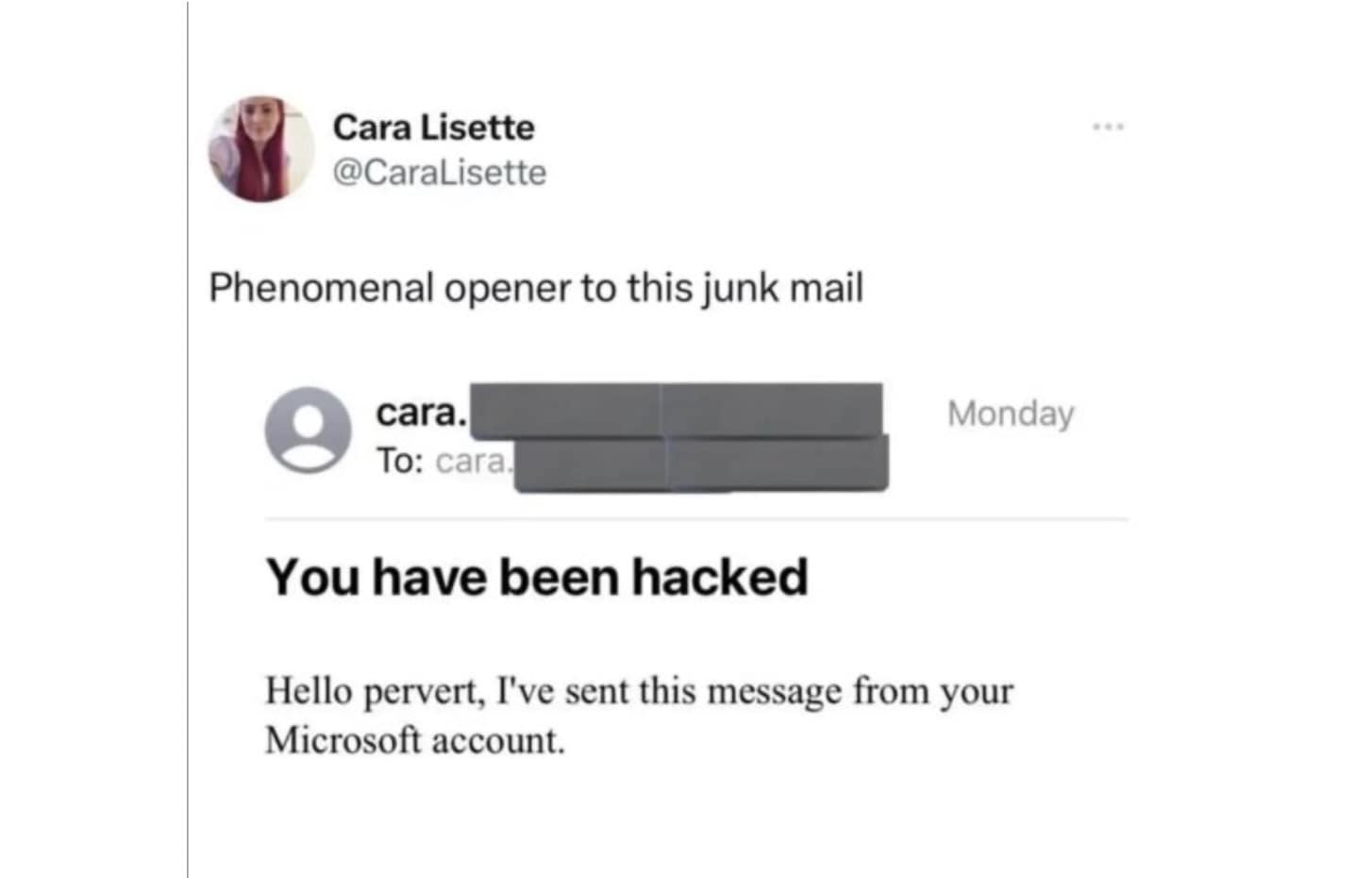The width and height of the screenshot is (1372, 878).
Task: Click the vertical line at the left edge
Action: click(x=188, y=439)
